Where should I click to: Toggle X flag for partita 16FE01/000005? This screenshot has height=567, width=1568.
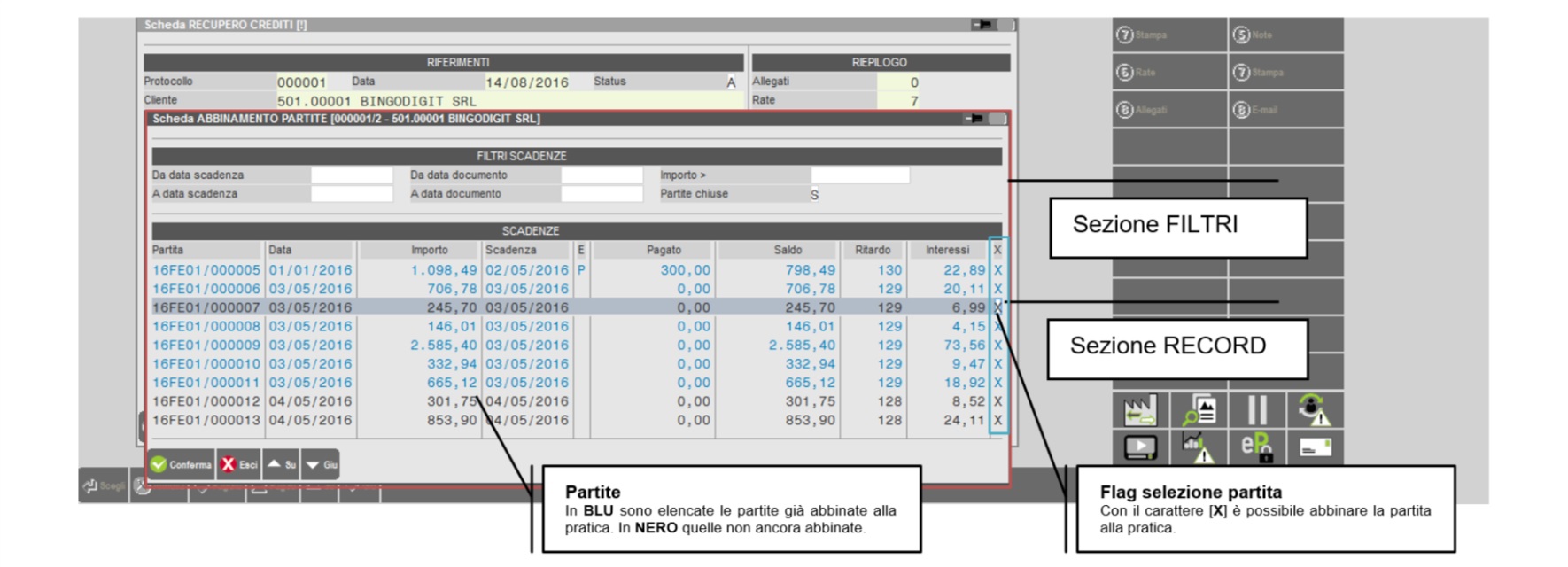pos(997,270)
